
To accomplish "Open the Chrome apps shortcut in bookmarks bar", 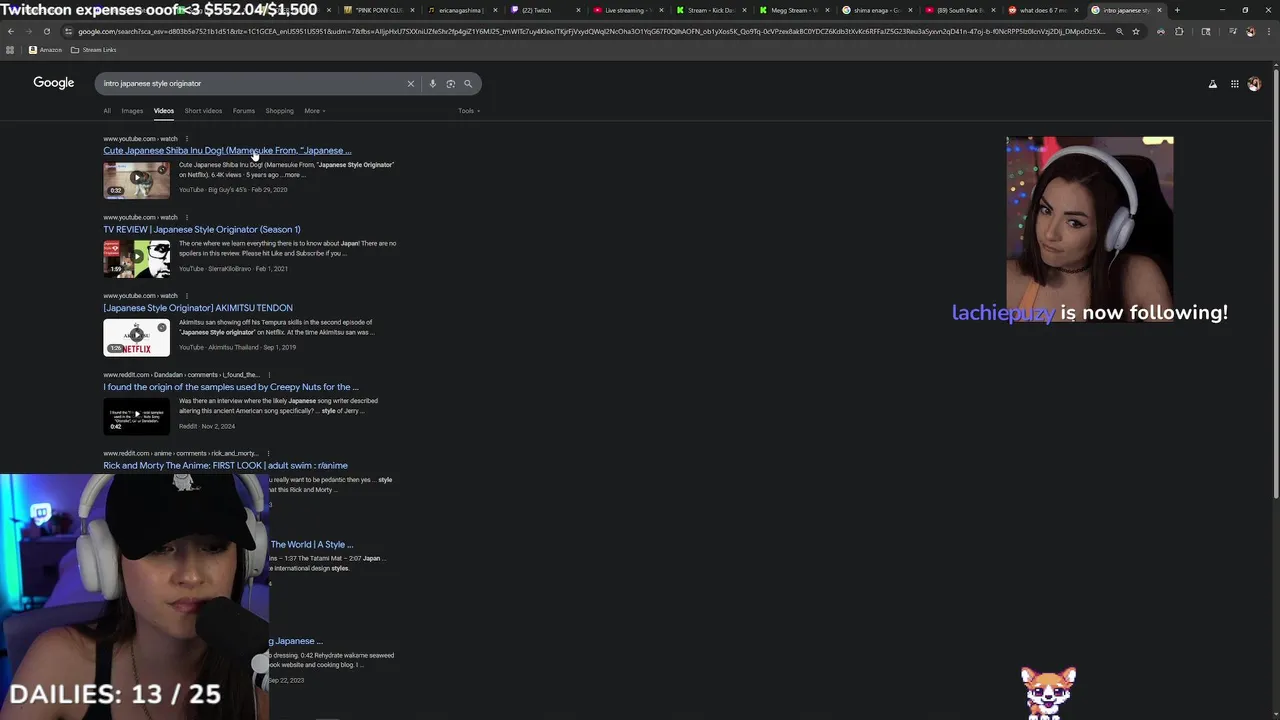I will [x=10, y=50].
